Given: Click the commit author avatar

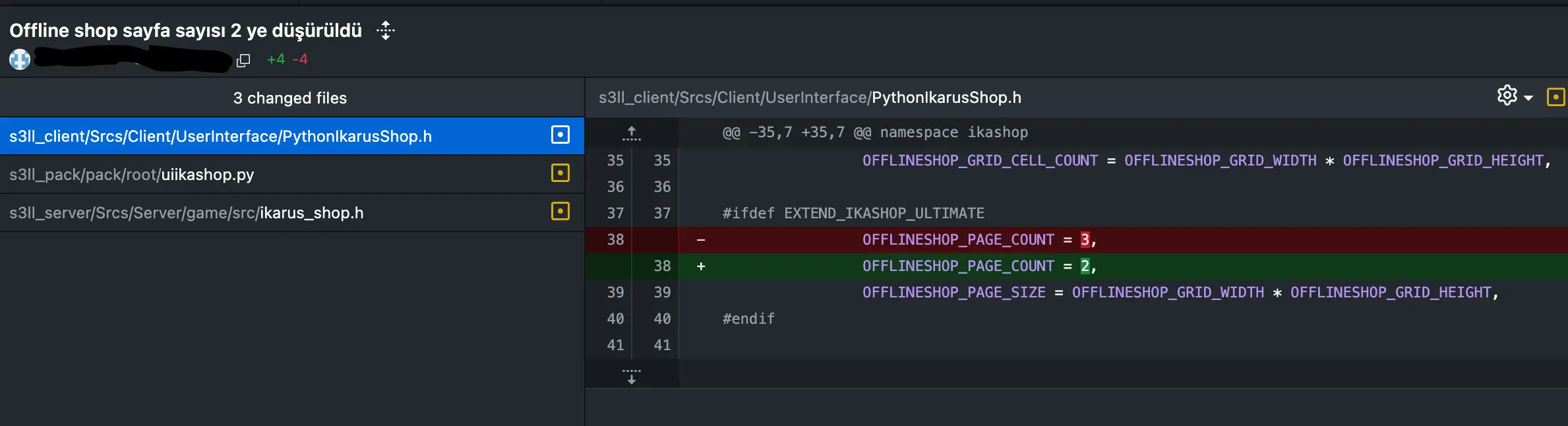Looking at the screenshot, I should click(20, 59).
